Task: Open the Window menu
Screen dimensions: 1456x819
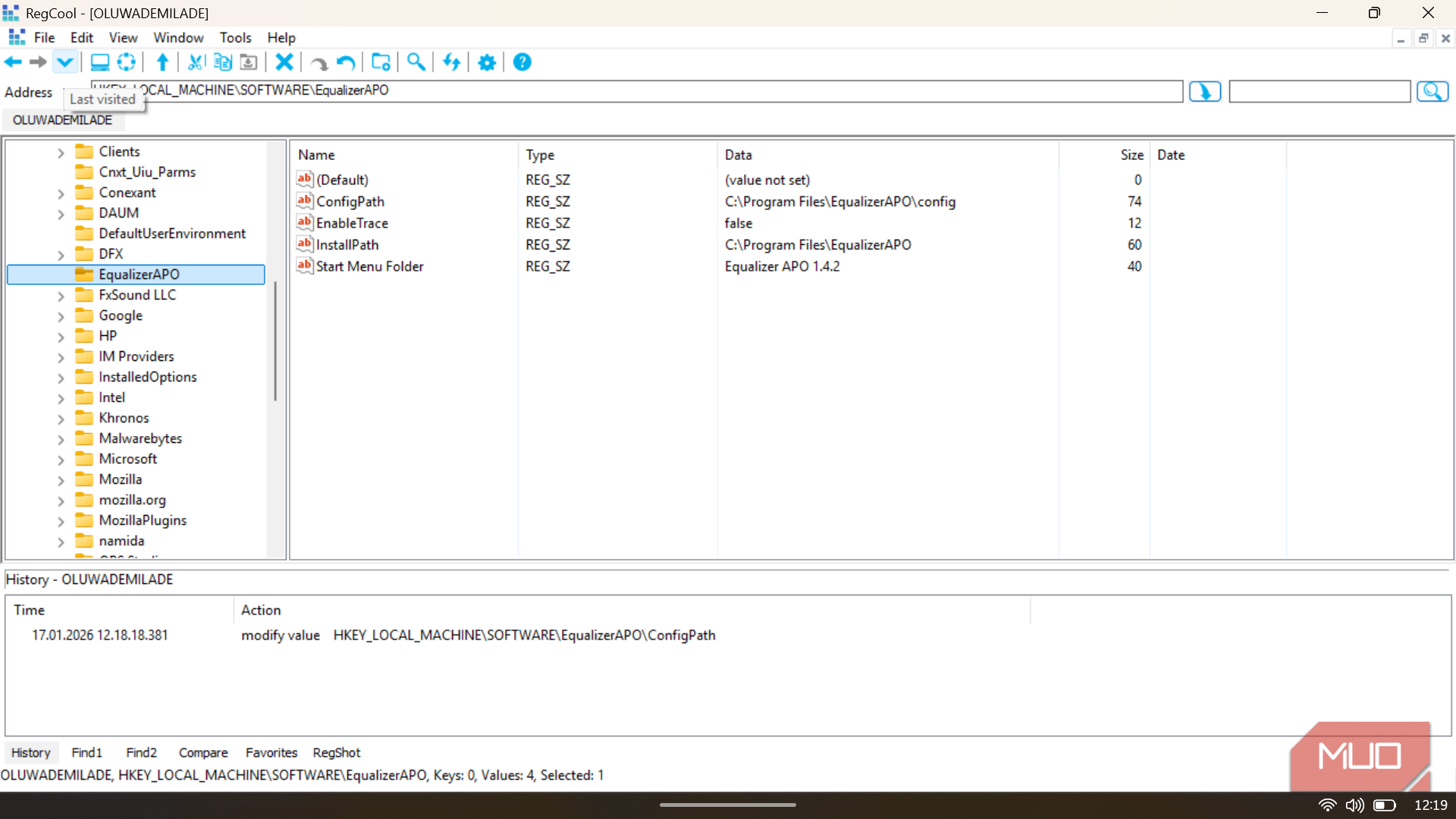Action: click(178, 38)
